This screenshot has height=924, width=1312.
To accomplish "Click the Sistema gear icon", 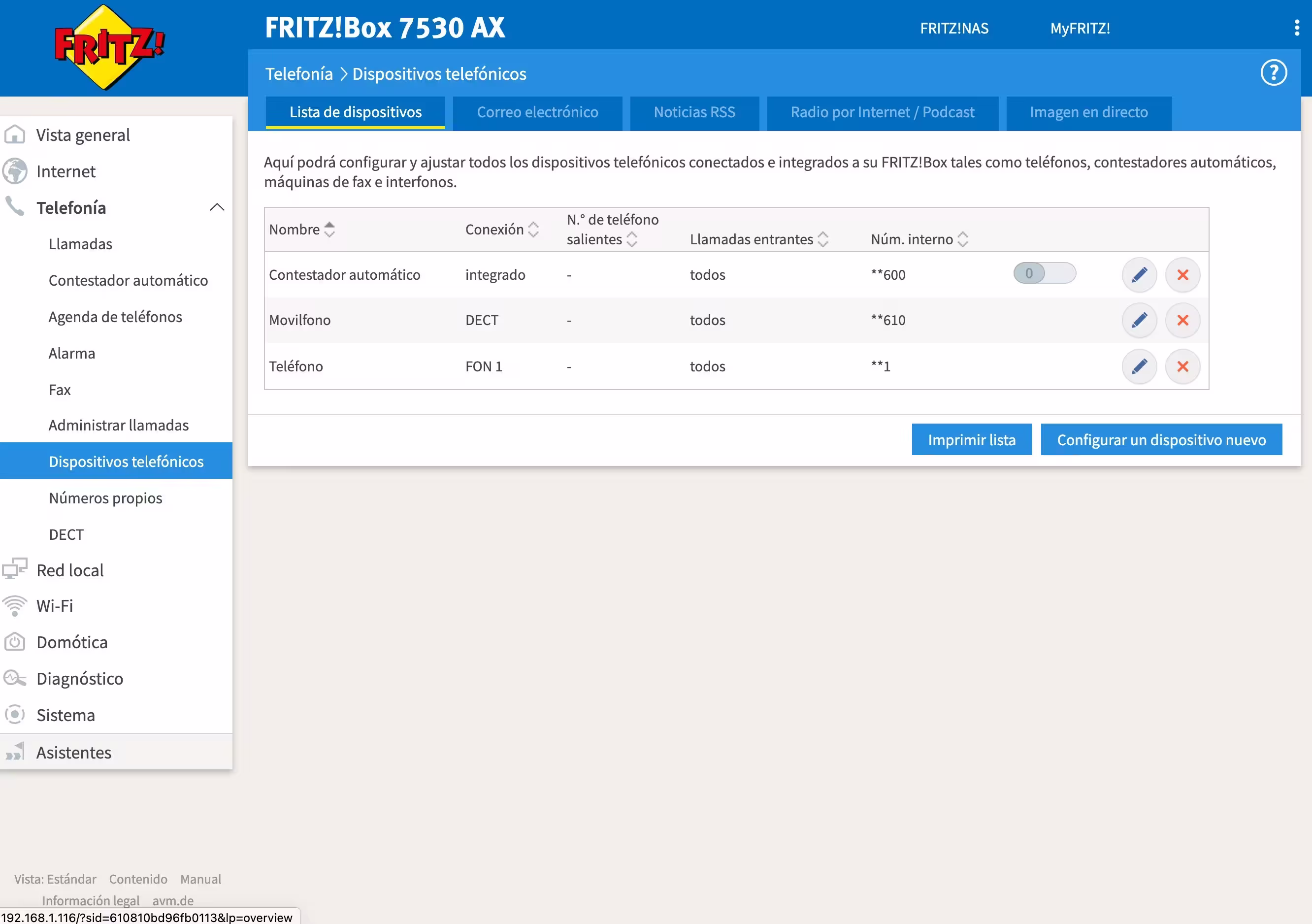I will pos(15,714).
